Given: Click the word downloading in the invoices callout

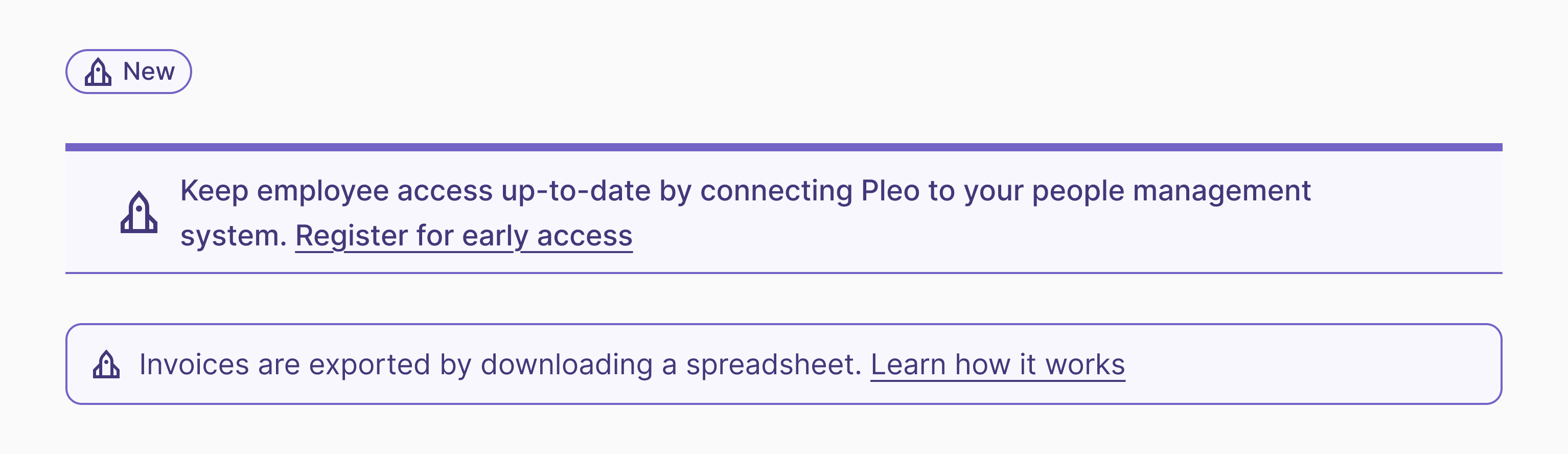Looking at the screenshot, I should pos(566,365).
